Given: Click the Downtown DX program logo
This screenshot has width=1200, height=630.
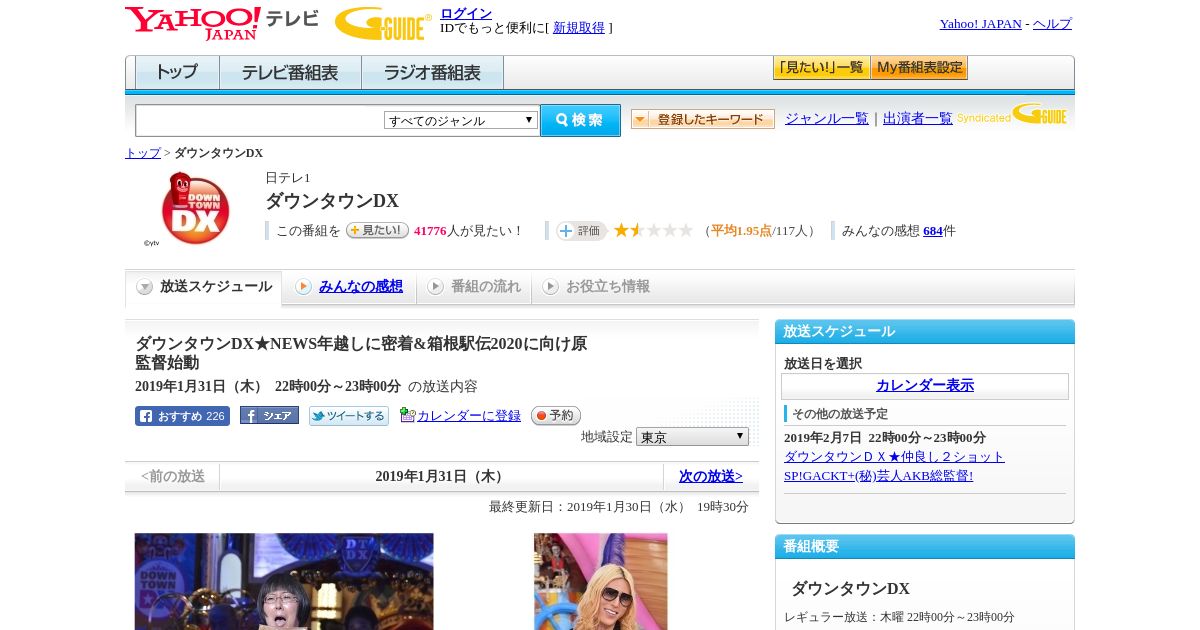Looking at the screenshot, I should point(194,208).
